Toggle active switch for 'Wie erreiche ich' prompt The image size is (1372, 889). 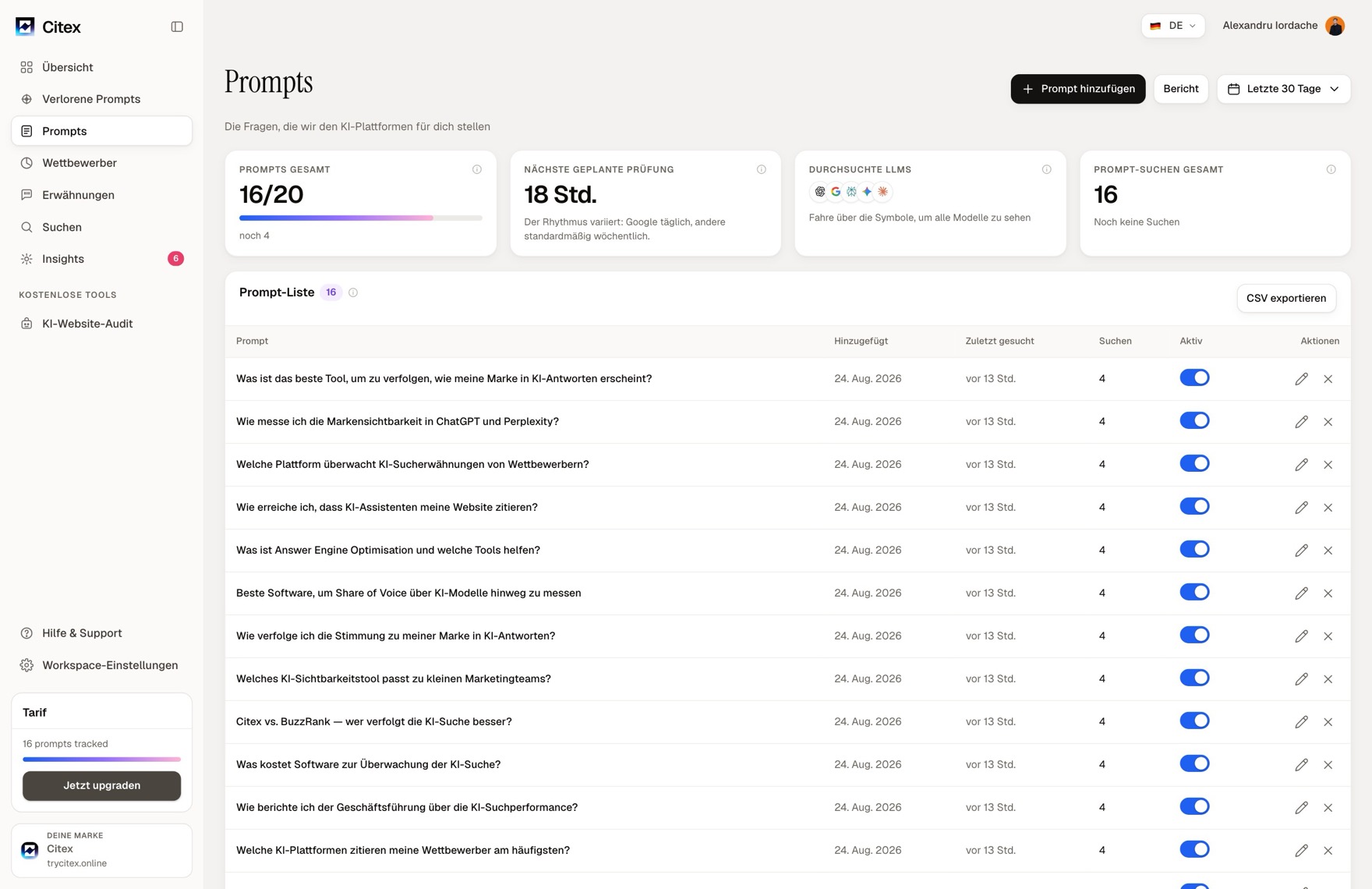(1194, 506)
